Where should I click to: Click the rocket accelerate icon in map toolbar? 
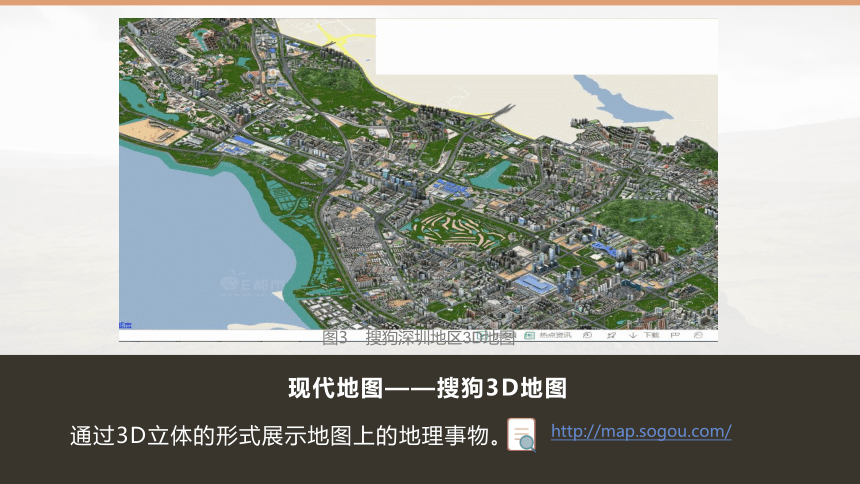pos(611,335)
